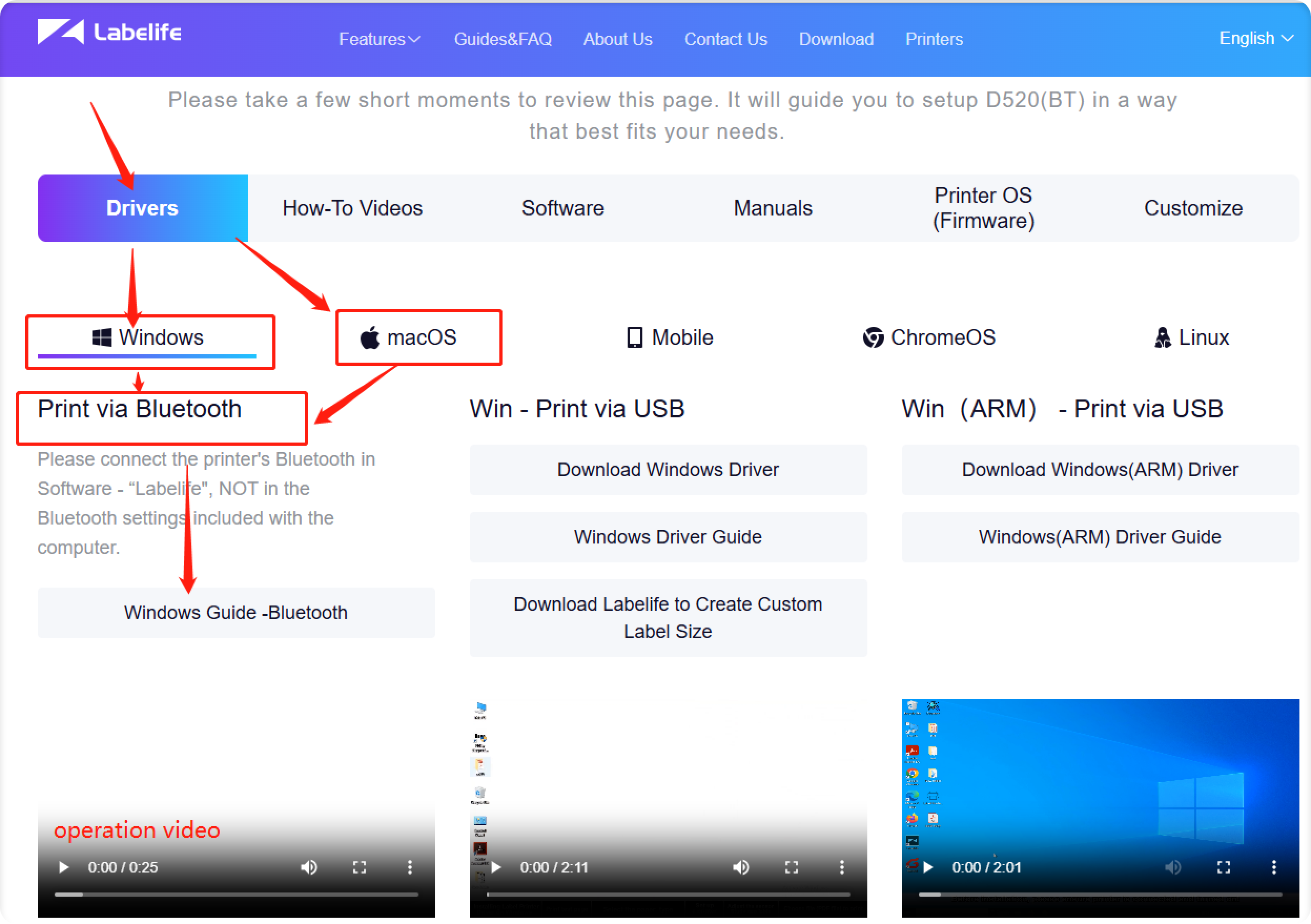Click the 'Win (ARM) - Print via USB' heading
Image resolution: width=1311 pixels, height=924 pixels.
point(1062,409)
